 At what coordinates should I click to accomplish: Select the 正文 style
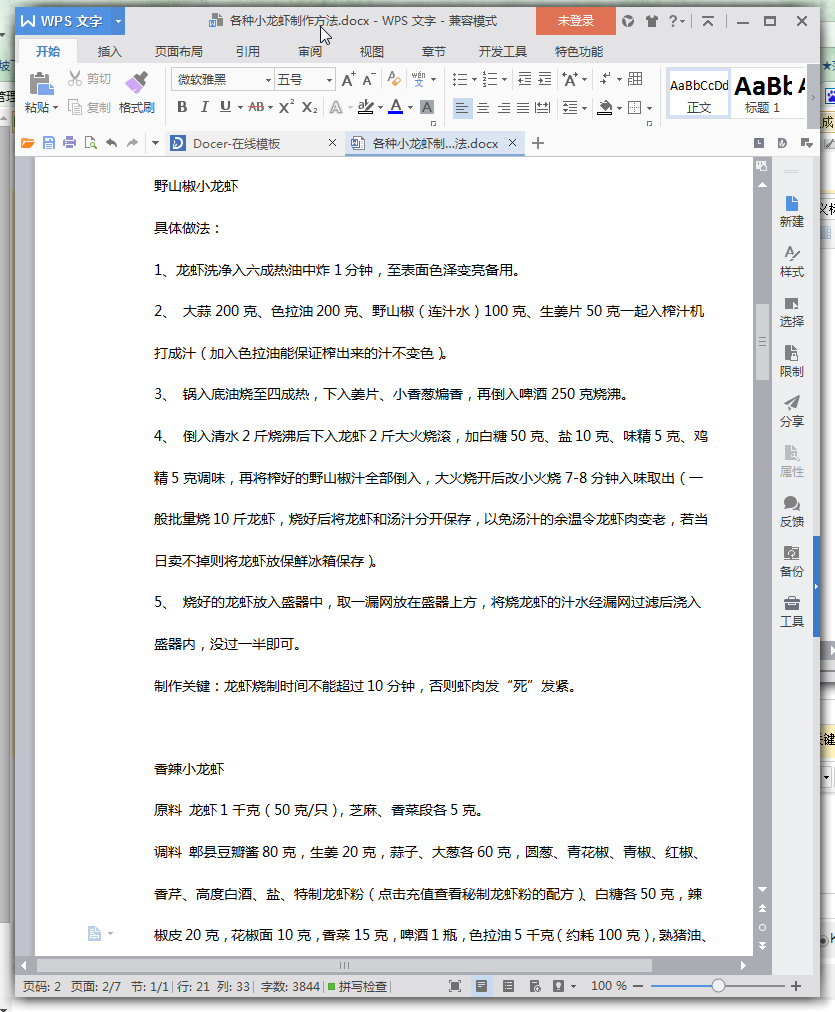(699, 94)
